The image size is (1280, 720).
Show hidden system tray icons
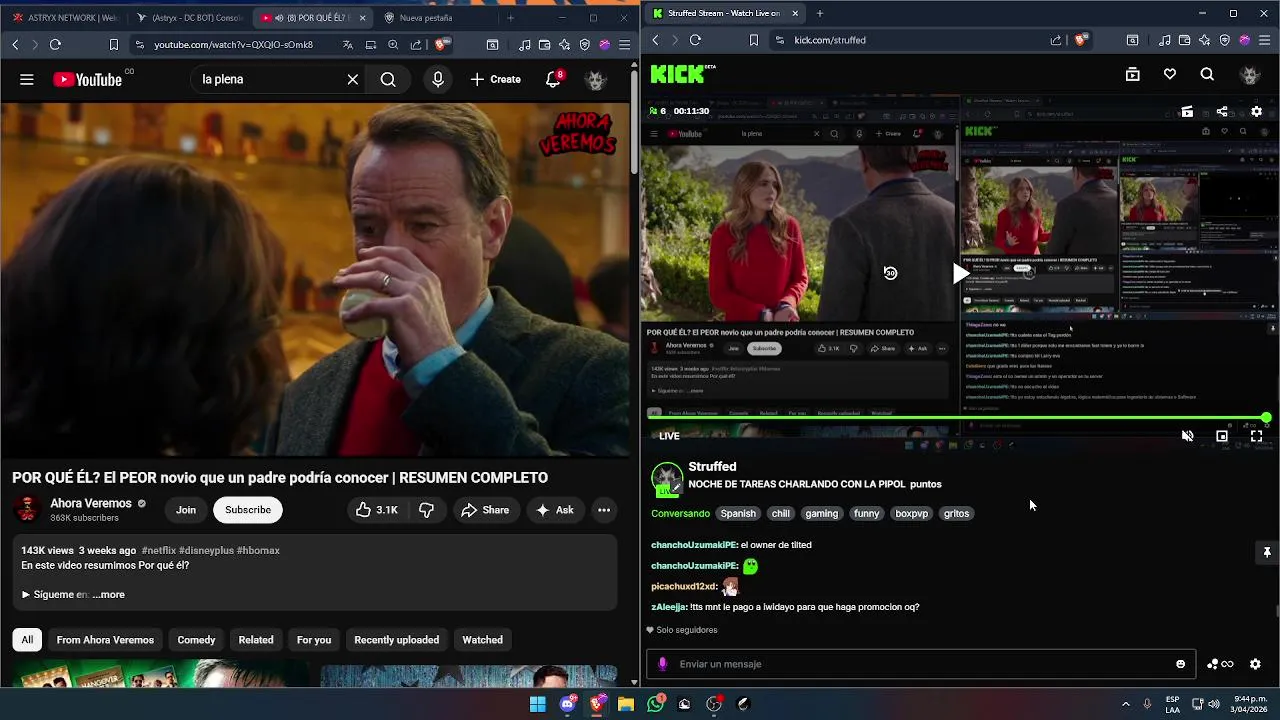coord(1125,704)
